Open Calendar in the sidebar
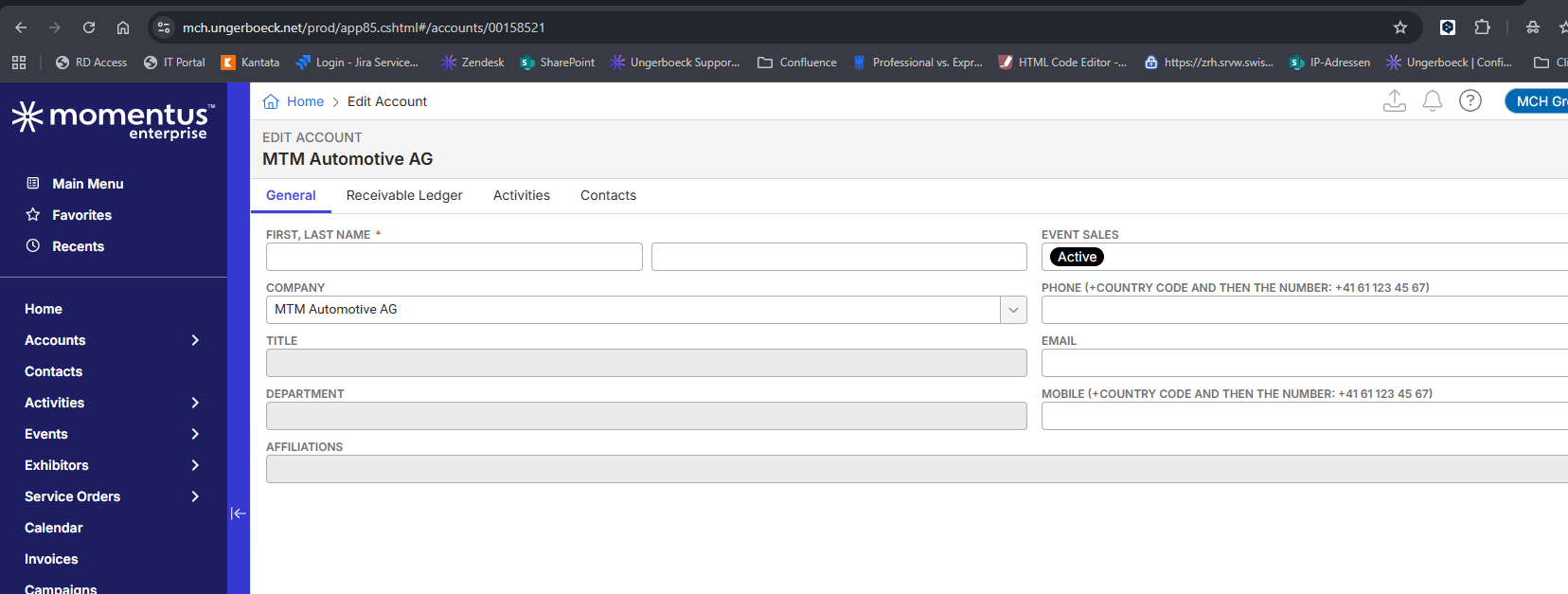Viewport: 1568px width, 594px height. [x=53, y=528]
